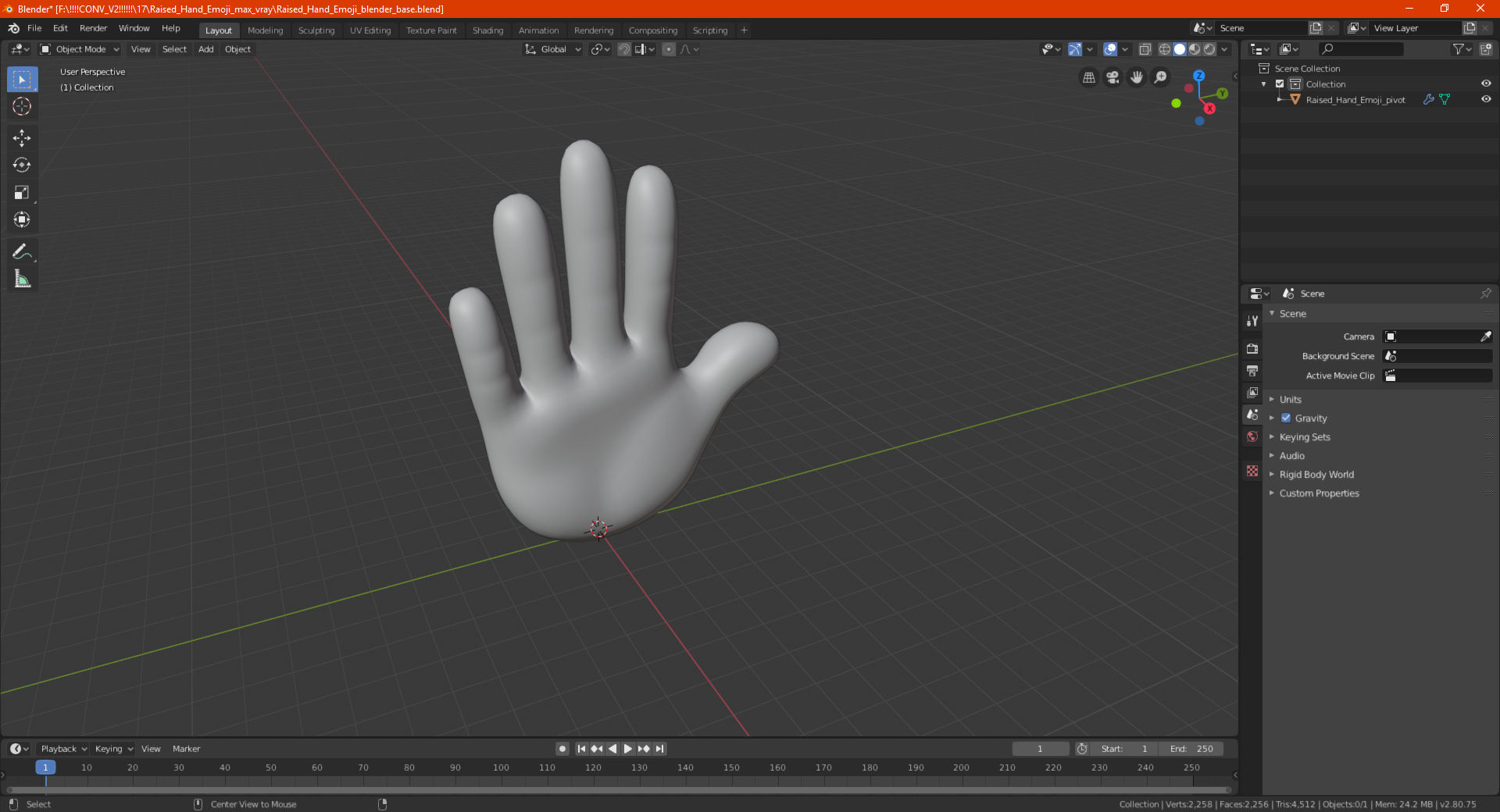Open the Playback dropdown in timeline
Viewport: 1500px width, 812px height.
tap(63, 749)
